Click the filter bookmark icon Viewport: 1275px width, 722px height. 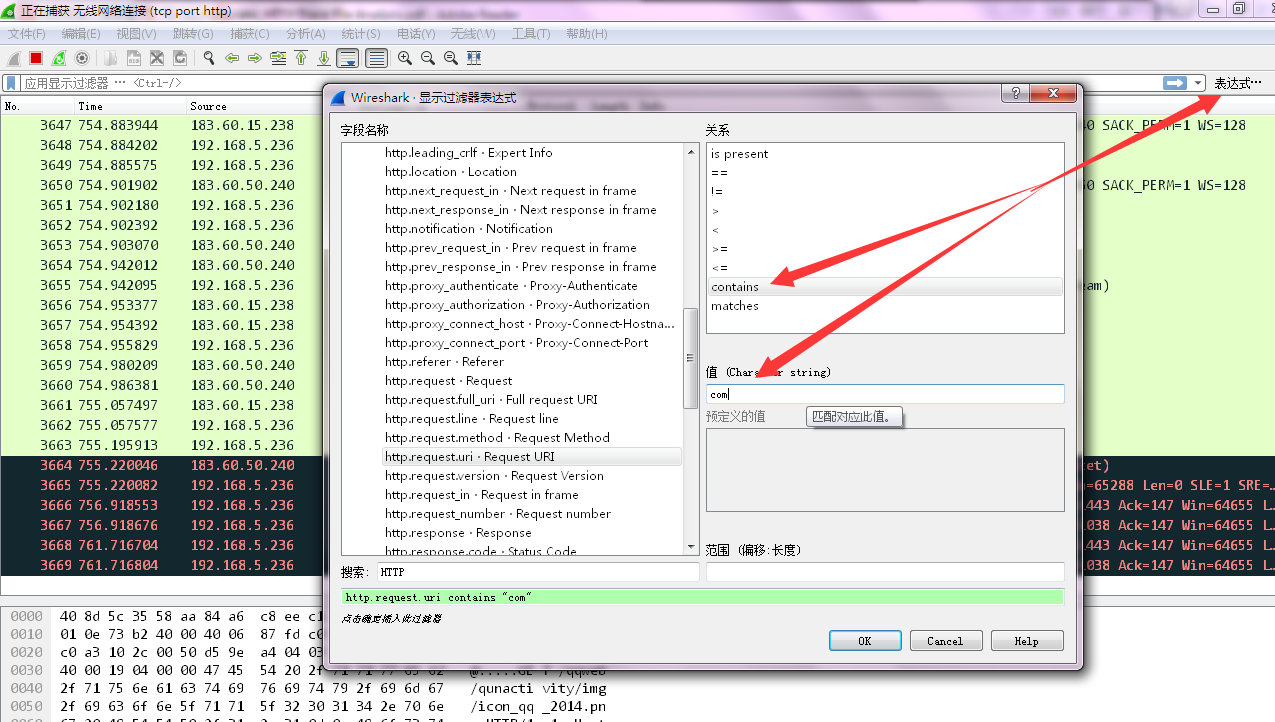(11, 83)
